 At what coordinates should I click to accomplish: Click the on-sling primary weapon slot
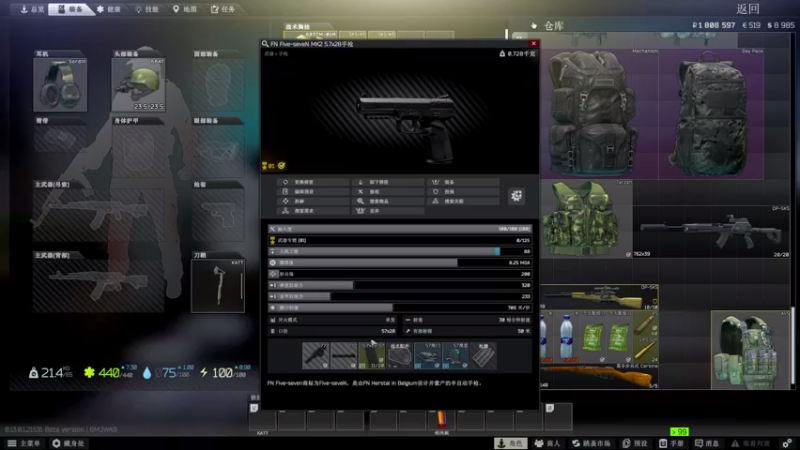98,215
